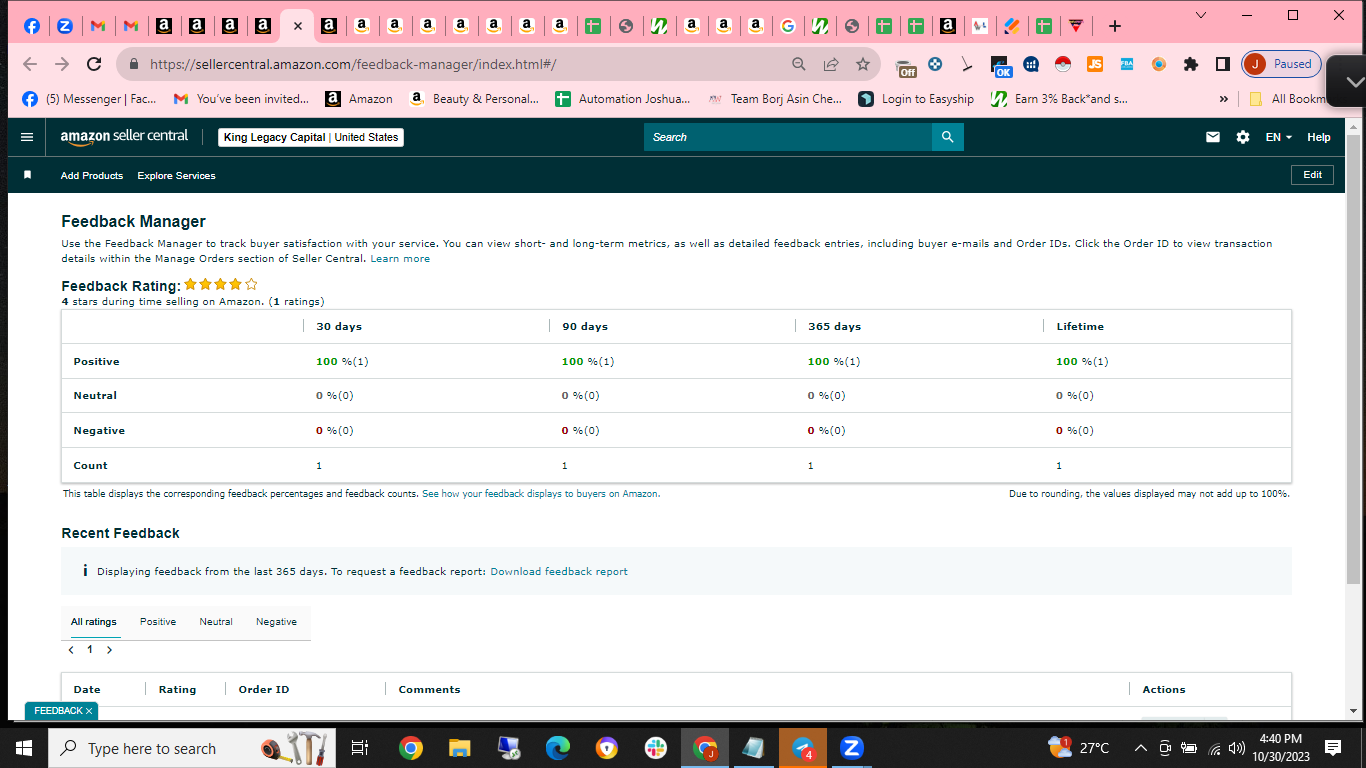Click the bookmark flag beside Add Products
1366x768 pixels.
(x=28, y=175)
